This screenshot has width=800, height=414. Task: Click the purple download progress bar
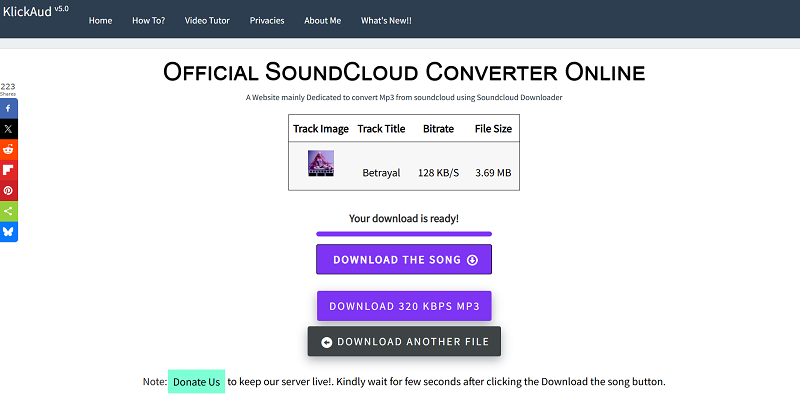tap(404, 234)
